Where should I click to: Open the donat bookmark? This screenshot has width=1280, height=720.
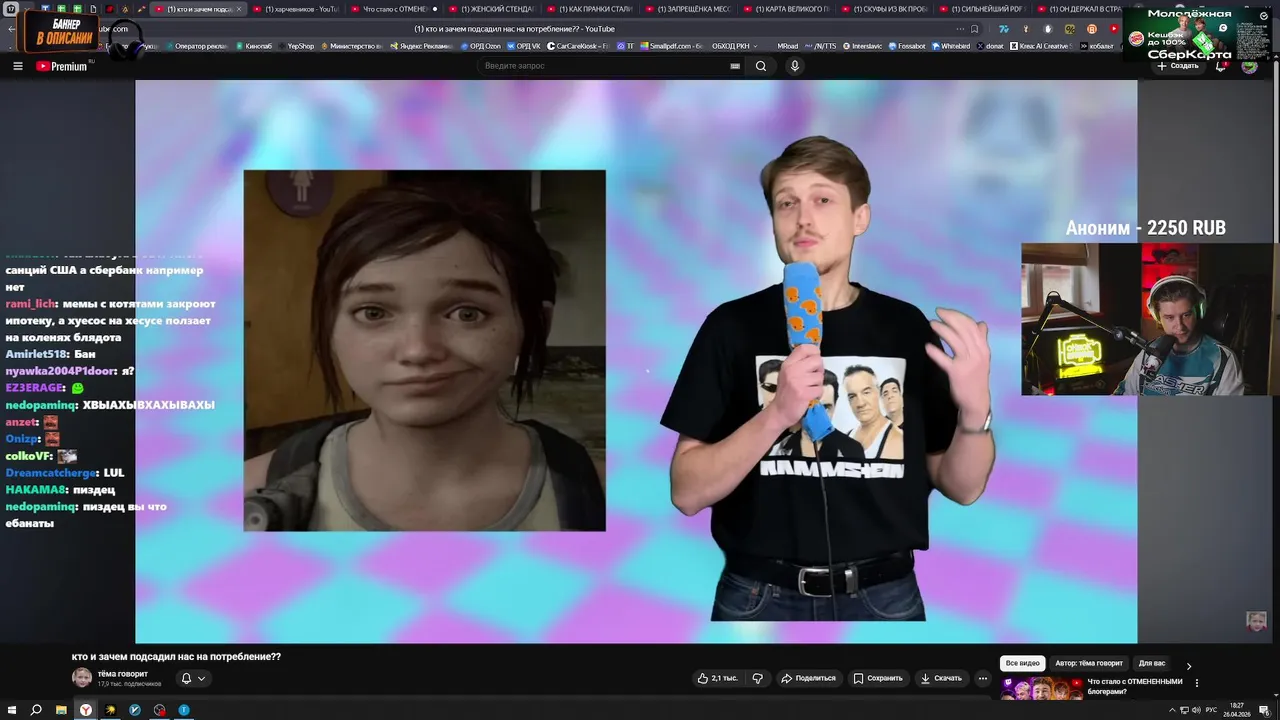(x=990, y=46)
